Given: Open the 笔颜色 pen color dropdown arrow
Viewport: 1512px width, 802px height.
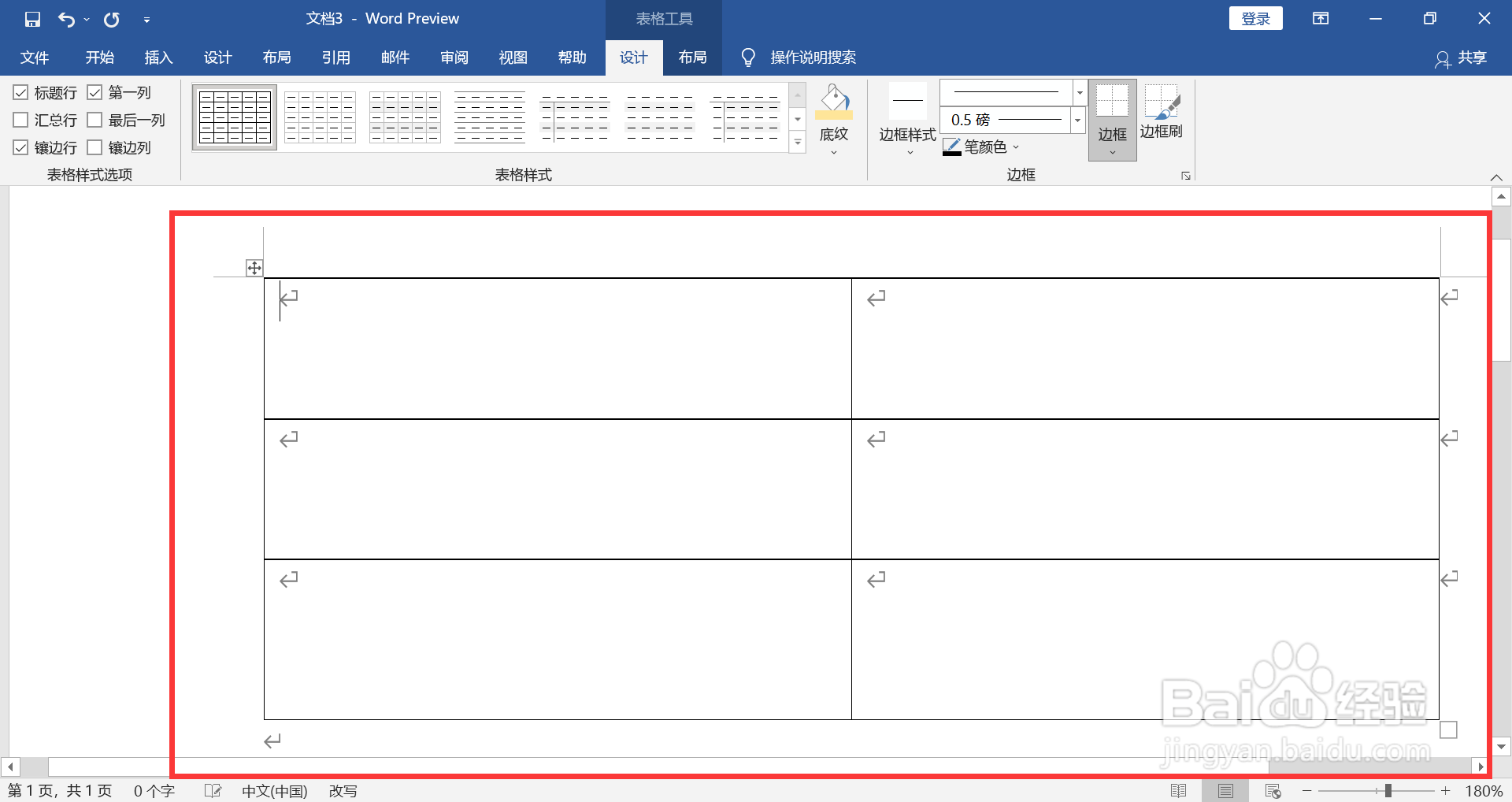Looking at the screenshot, I should [x=1016, y=147].
